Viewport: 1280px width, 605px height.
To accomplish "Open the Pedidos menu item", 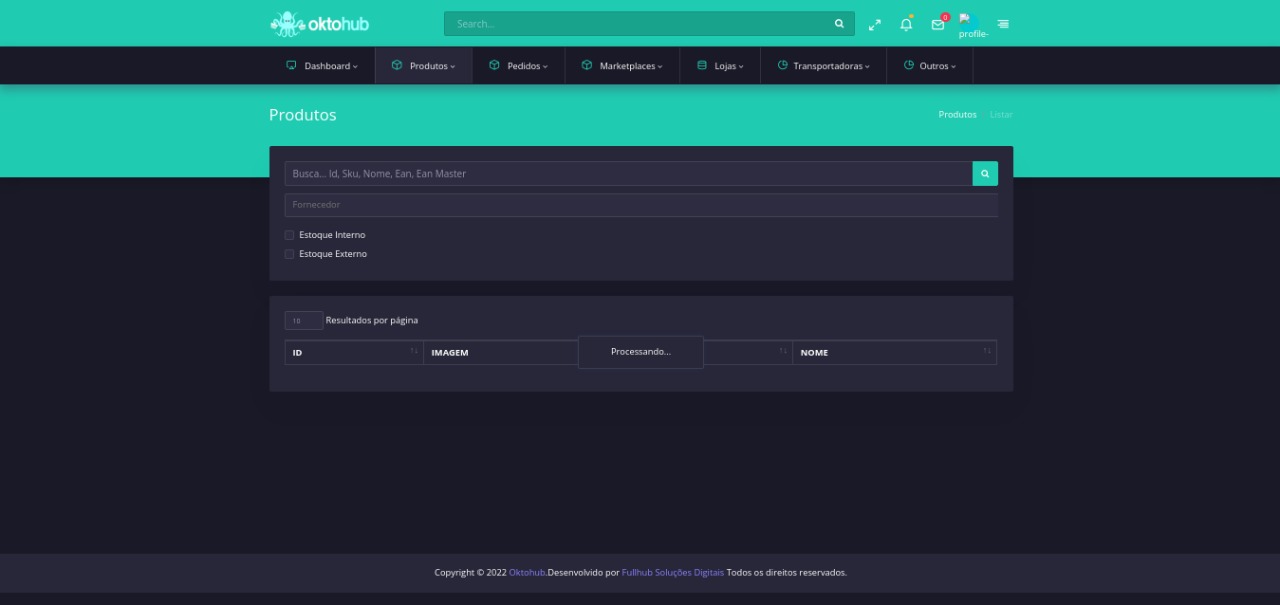I will coord(518,66).
